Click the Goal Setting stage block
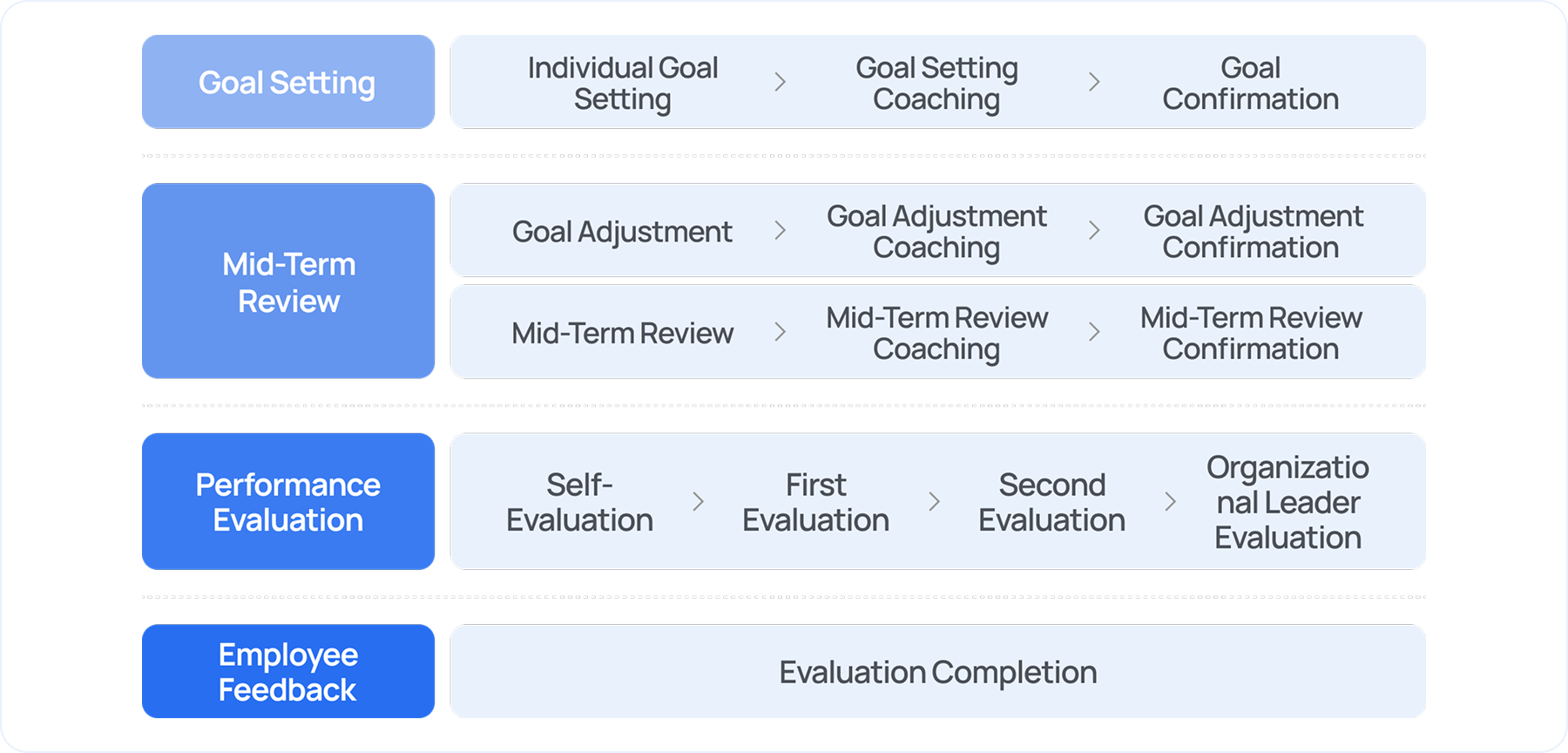1568x753 pixels. point(287,83)
